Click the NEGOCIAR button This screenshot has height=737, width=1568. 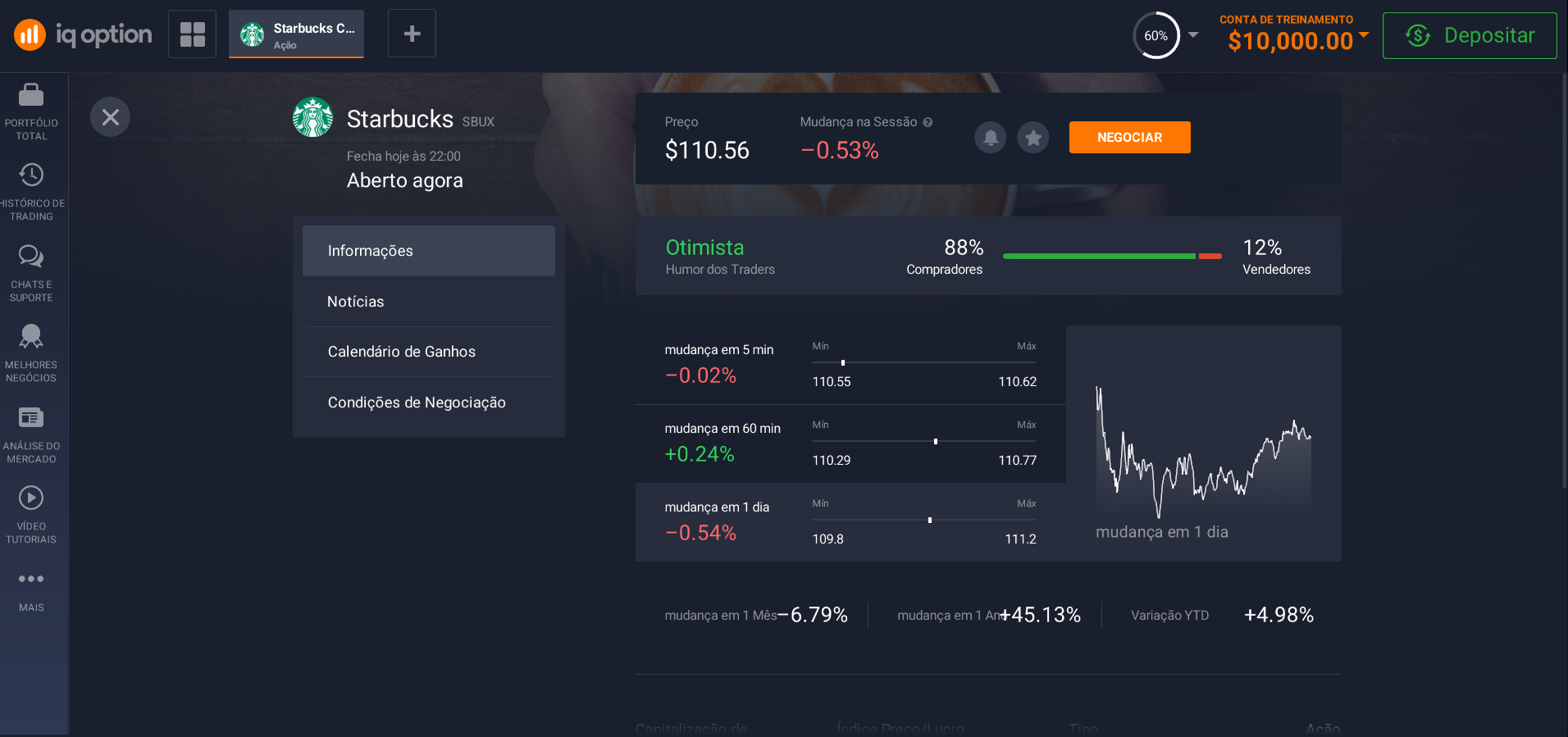1129,137
